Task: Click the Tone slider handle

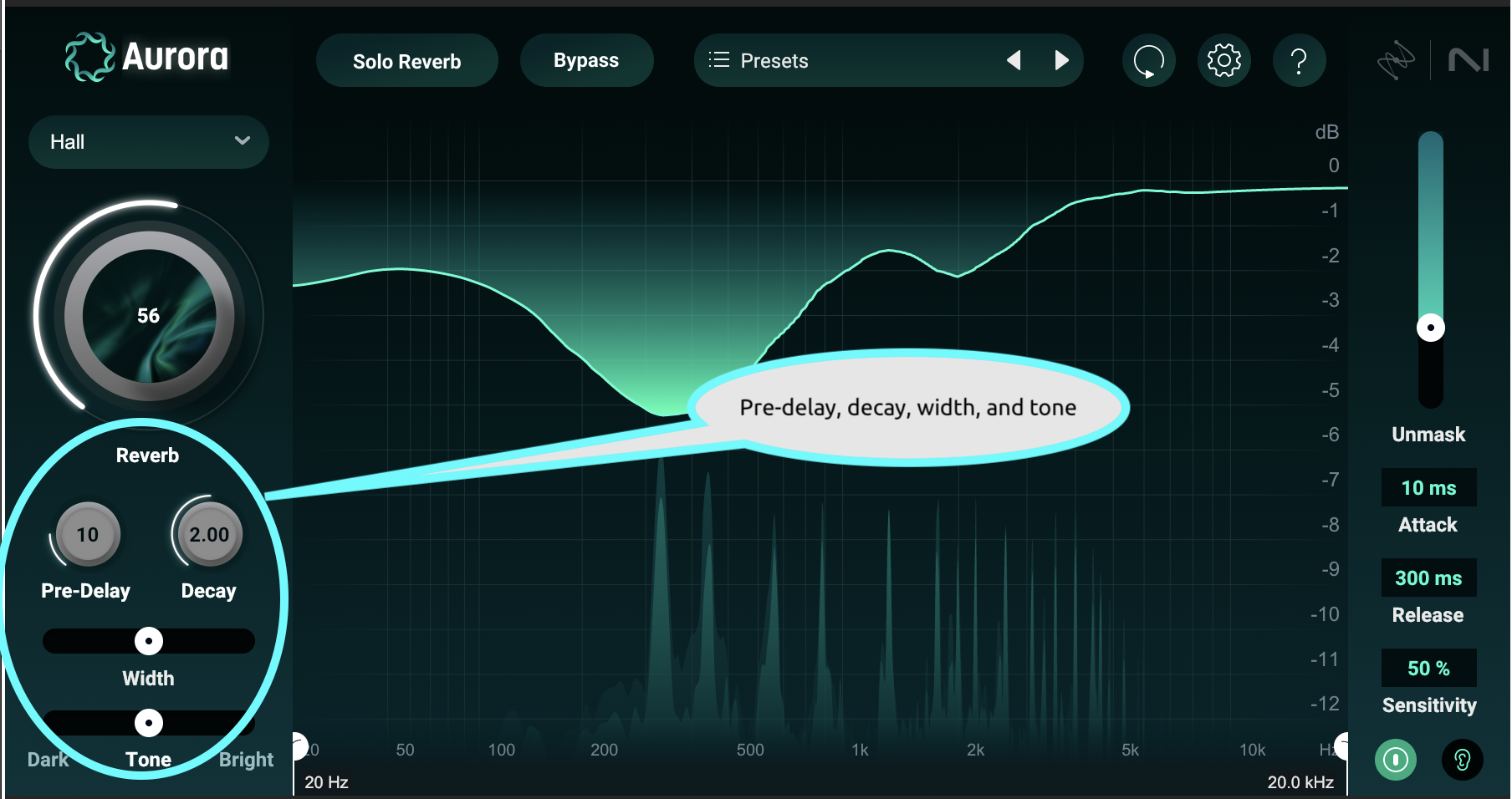Action: click(x=149, y=723)
